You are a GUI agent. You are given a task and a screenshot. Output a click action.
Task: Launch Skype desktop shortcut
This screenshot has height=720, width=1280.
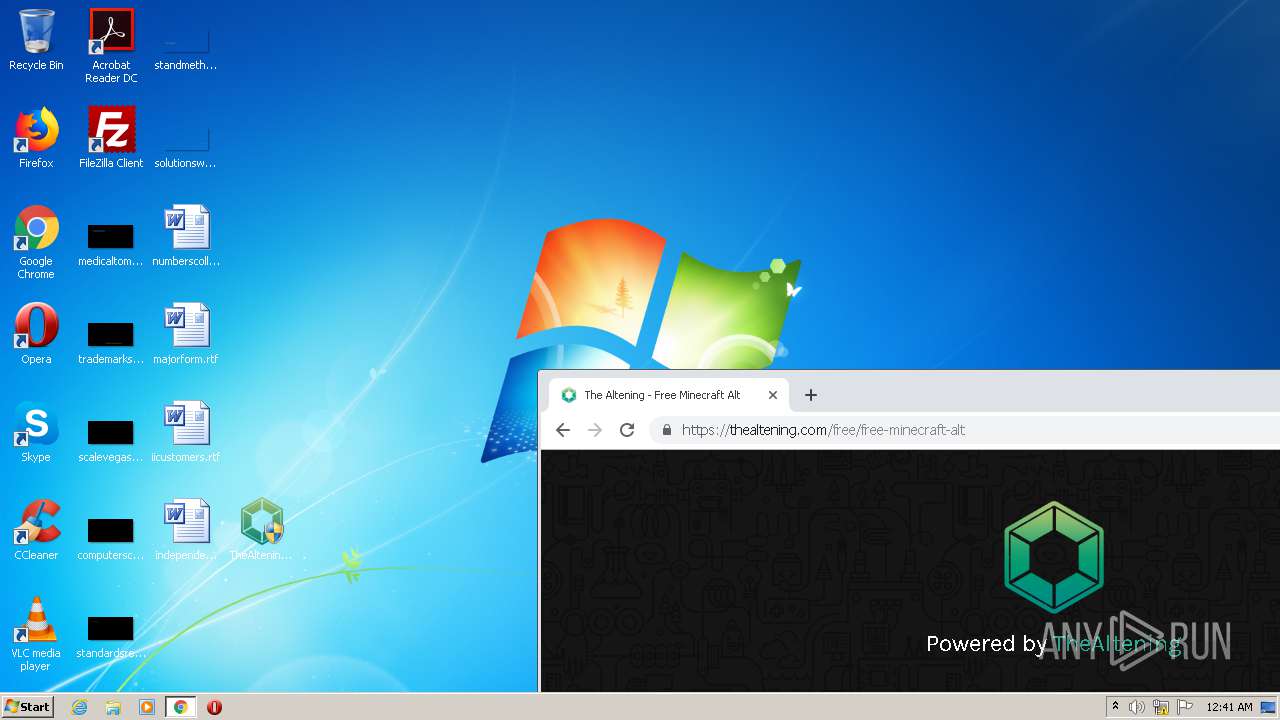tap(36, 432)
